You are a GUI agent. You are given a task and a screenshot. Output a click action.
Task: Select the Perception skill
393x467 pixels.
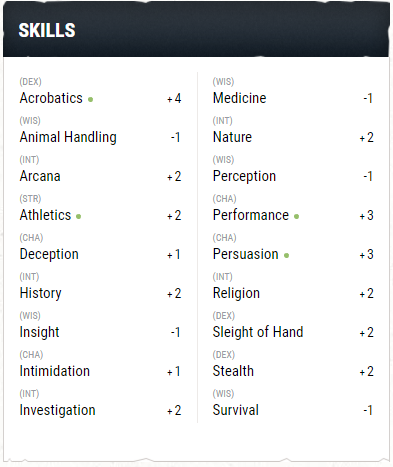coord(244,176)
